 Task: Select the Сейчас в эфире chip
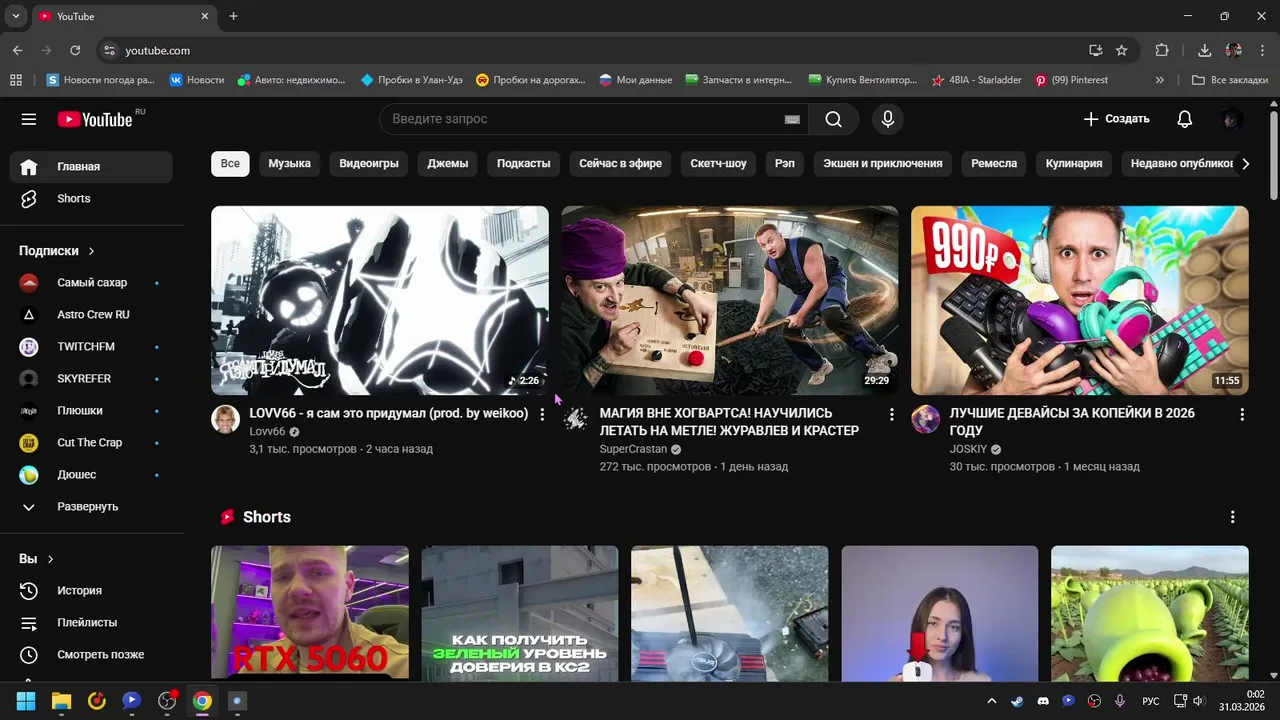click(620, 164)
